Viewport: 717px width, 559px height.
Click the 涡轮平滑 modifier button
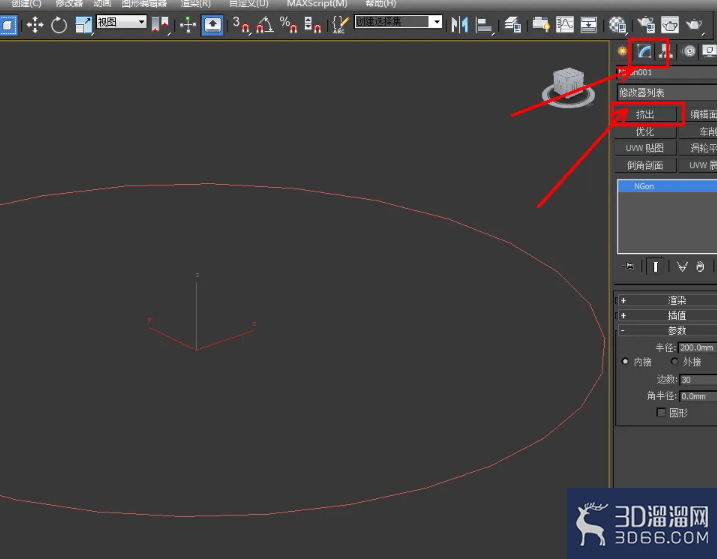click(x=698, y=148)
